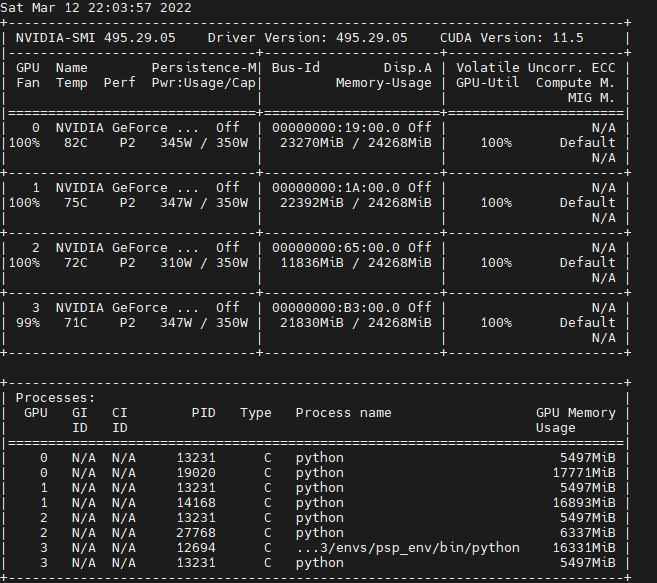The height and width of the screenshot is (583, 657).
Task: Click memory value '22392MiB / 24268MiB'
Action: 356,203
